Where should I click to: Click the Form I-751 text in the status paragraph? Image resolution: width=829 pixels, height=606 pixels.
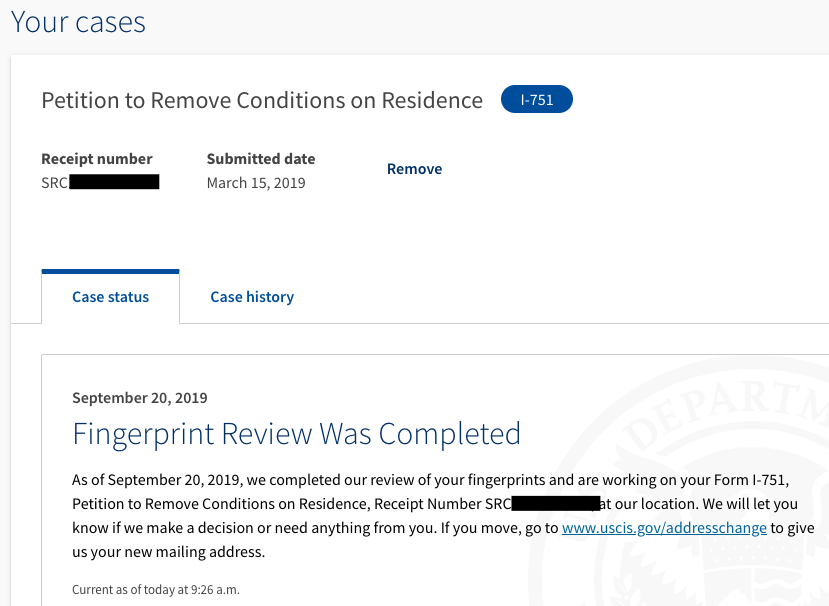click(750, 480)
